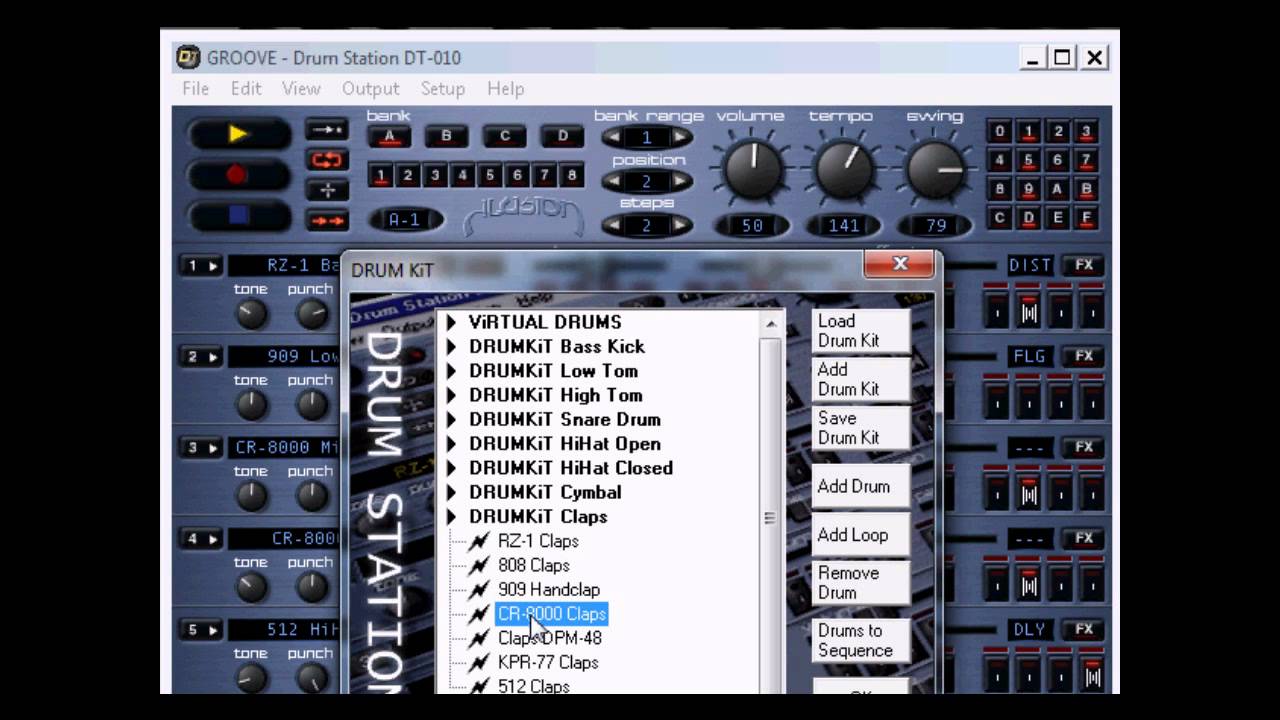Select KPR-77 Claps sample

pyautogui.click(x=548, y=662)
